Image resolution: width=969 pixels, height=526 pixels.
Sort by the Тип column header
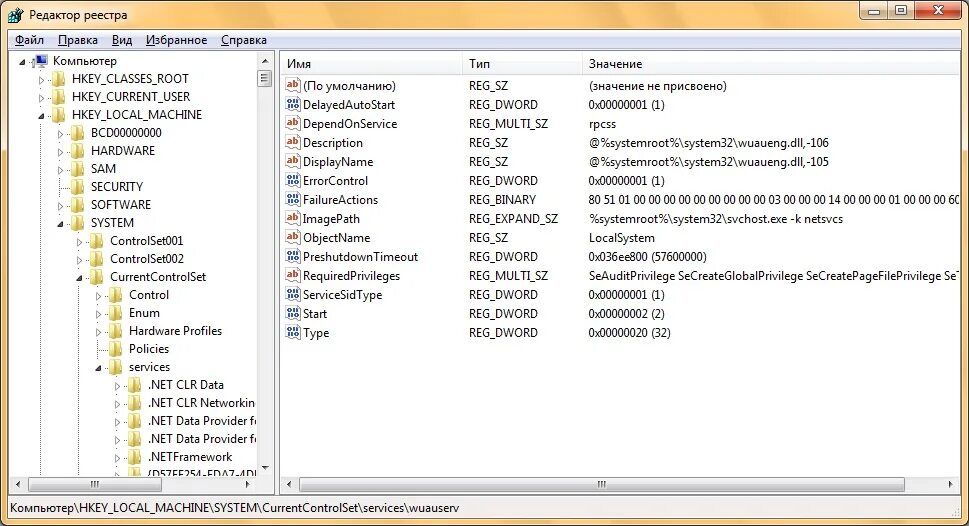[x=522, y=64]
